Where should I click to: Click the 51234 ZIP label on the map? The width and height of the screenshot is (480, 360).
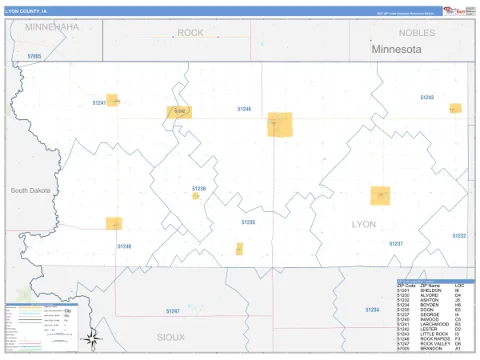click(372, 310)
